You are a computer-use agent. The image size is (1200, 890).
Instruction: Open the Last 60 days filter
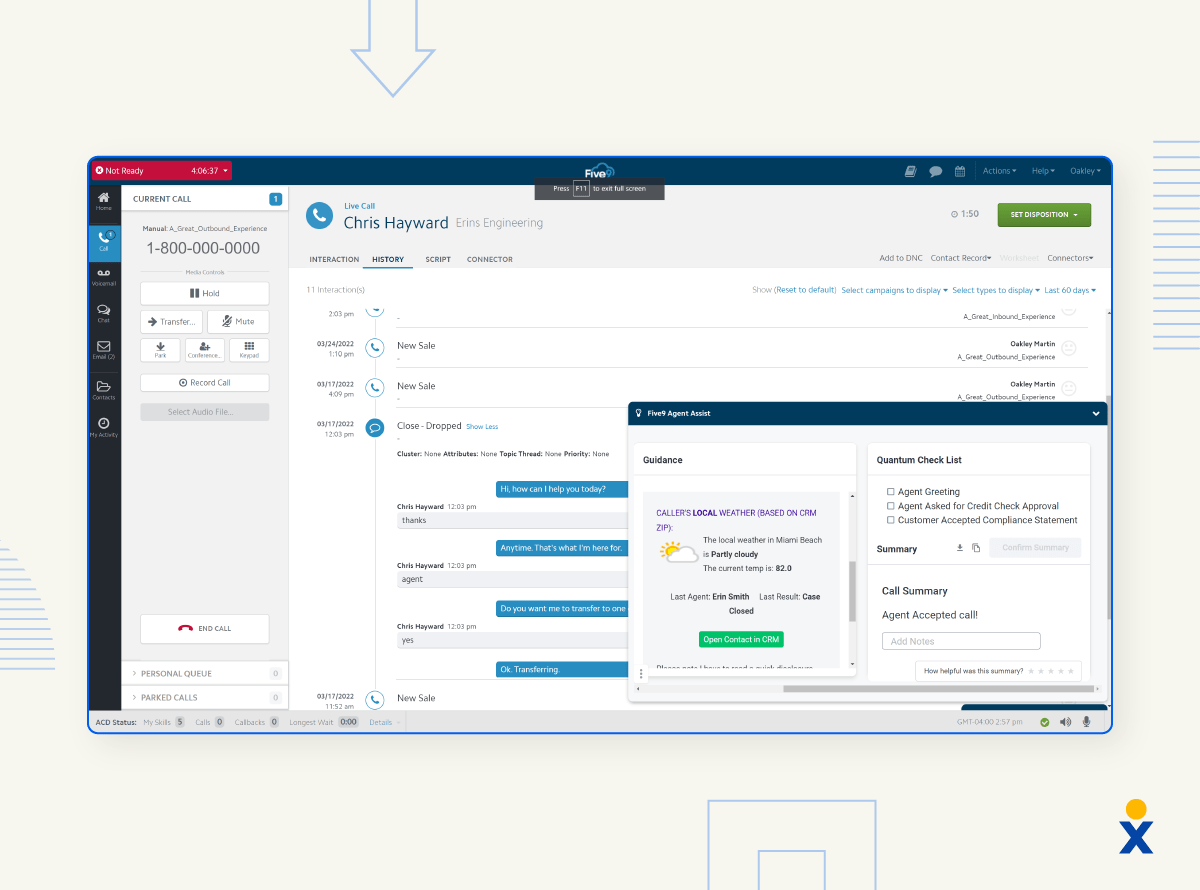(x=1069, y=290)
